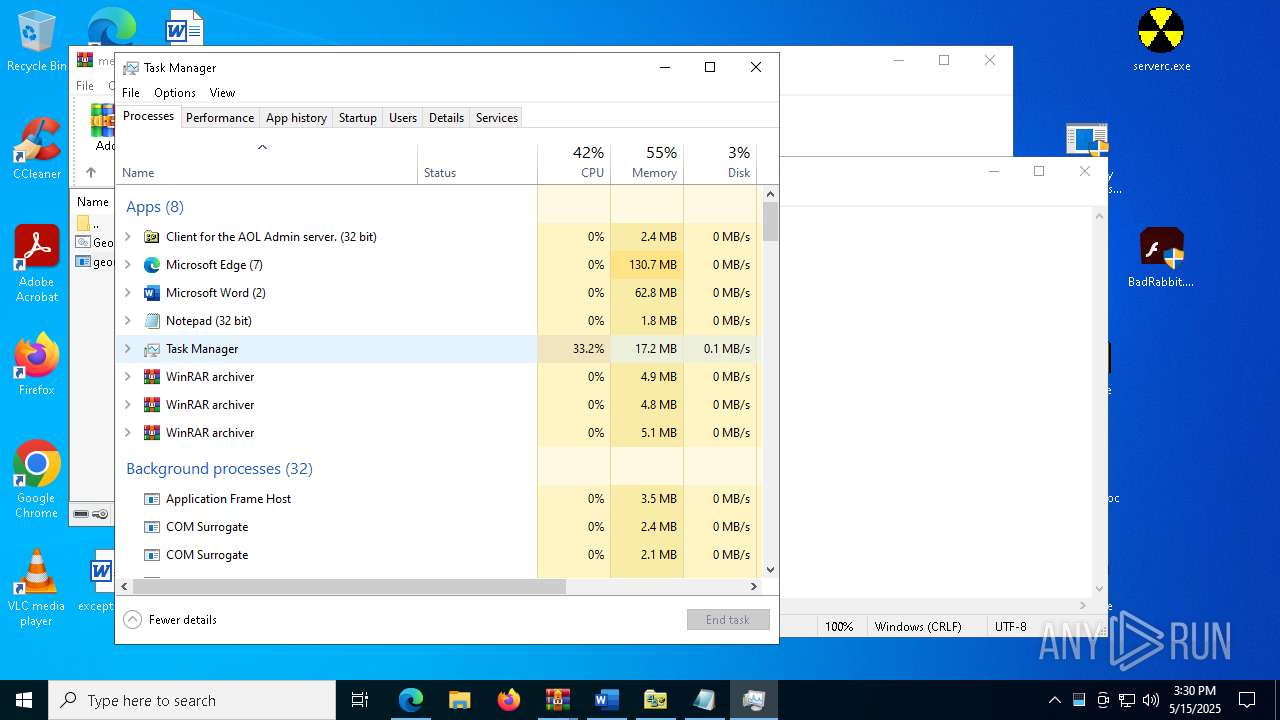The width and height of the screenshot is (1280, 720).
Task: Open the Options menu in Task Manager
Action: (175, 92)
